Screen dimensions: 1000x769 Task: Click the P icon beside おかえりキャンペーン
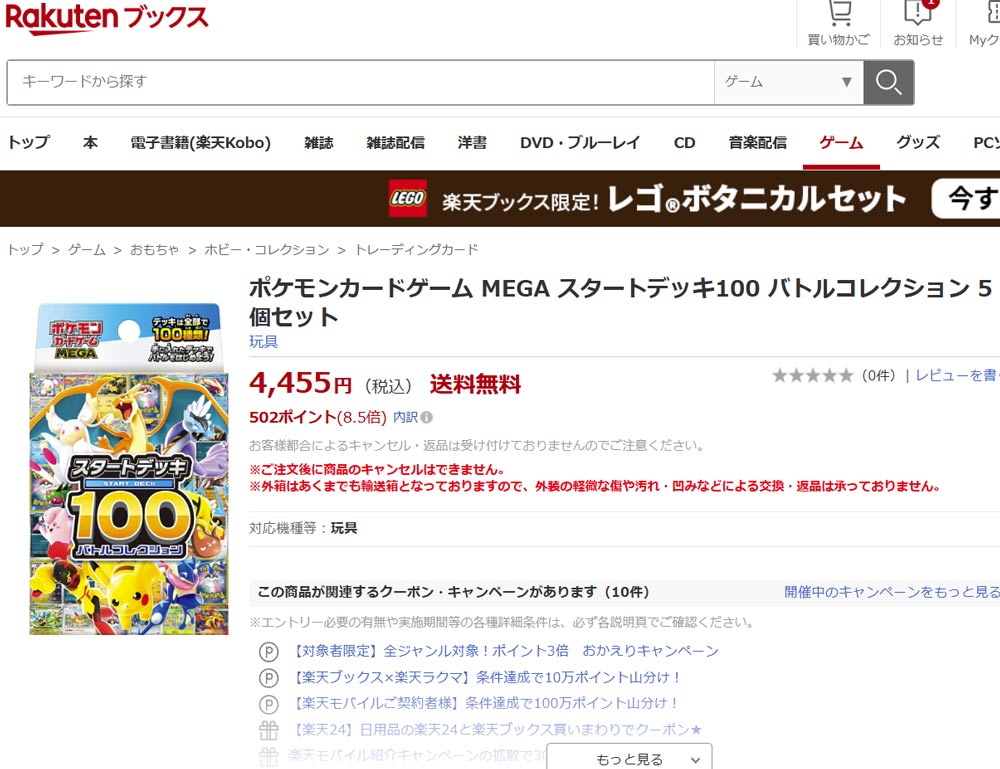pos(268,650)
